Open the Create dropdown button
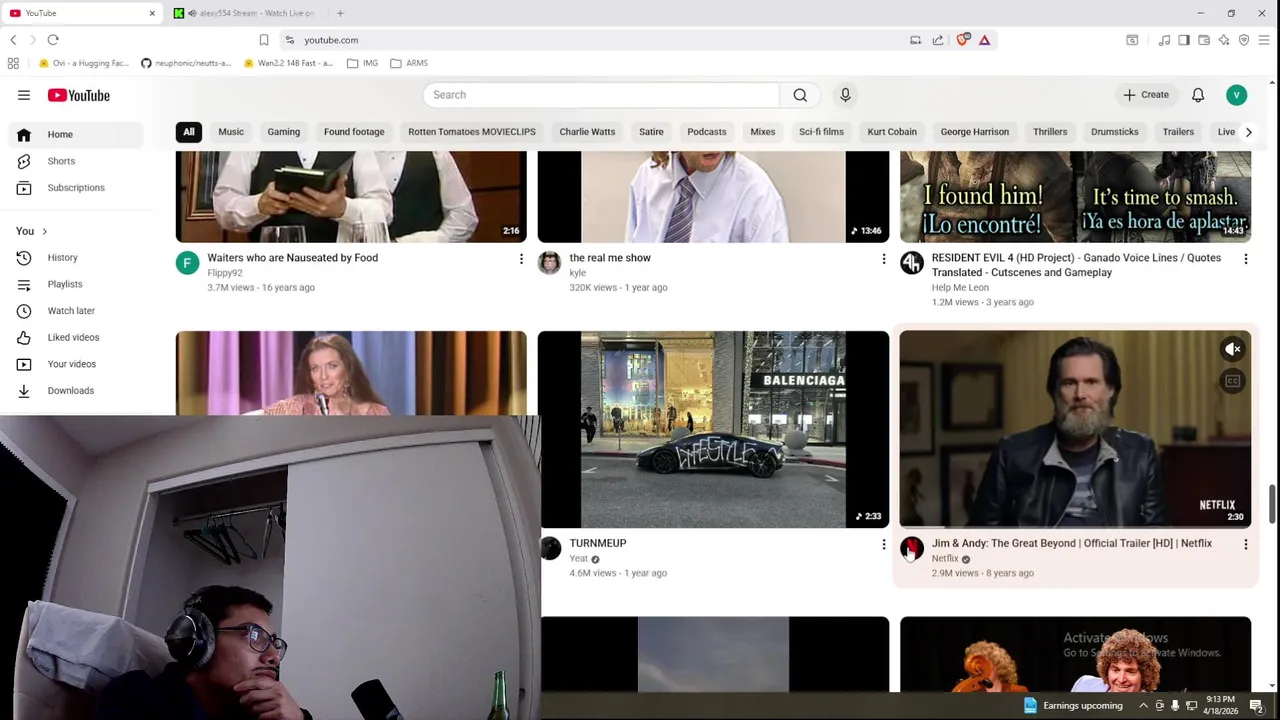This screenshot has height=720, width=1280. (x=1146, y=95)
